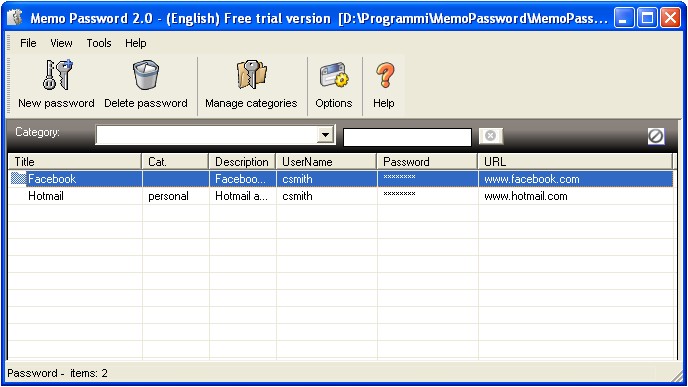Sort by the Password column header

coord(427,161)
